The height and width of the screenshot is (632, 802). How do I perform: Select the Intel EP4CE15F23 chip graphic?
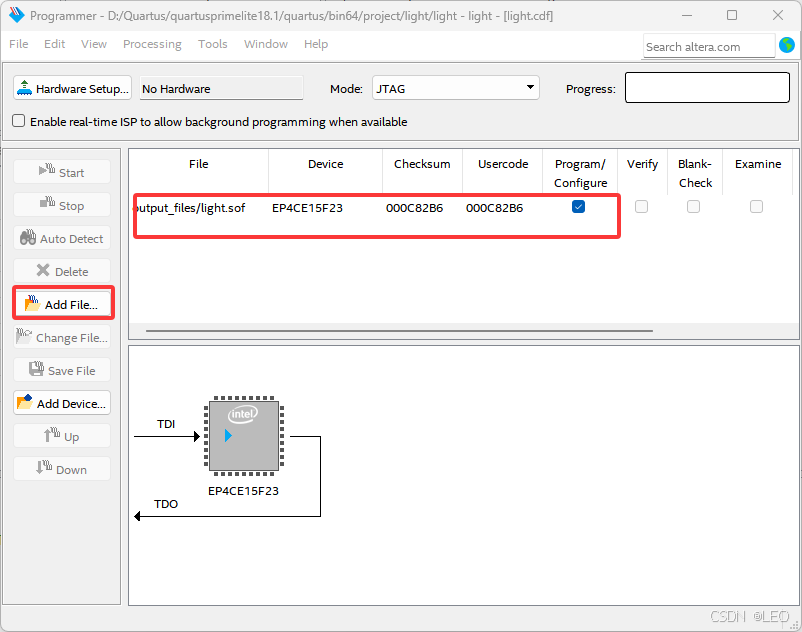[x=244, y=436]
